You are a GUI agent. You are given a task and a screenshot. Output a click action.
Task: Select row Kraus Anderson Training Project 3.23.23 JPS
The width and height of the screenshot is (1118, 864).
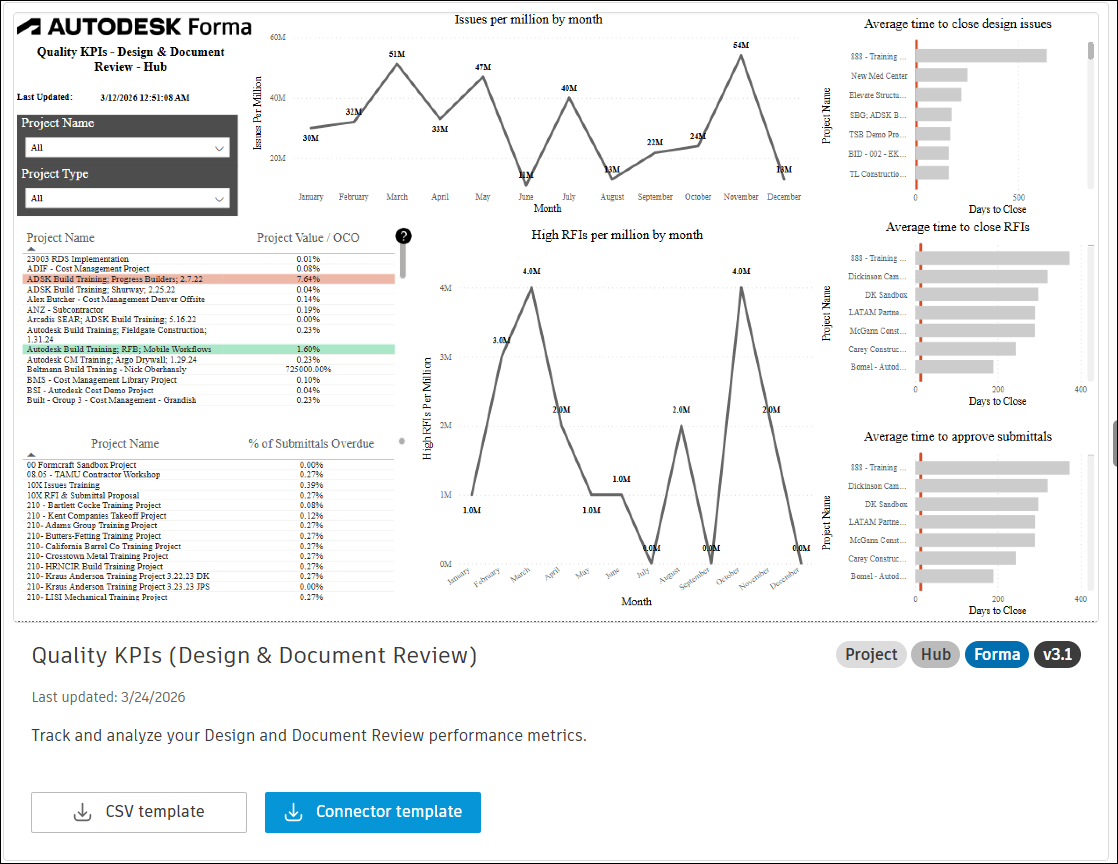[x=209, y=587]
